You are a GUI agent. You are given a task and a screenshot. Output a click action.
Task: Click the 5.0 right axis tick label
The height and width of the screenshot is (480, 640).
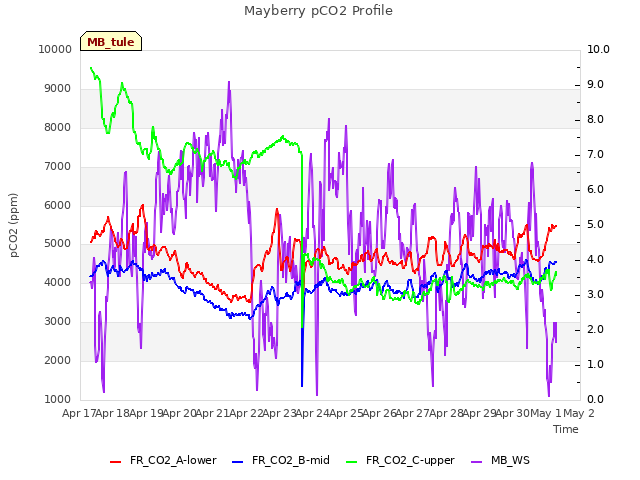(x=595, y=224)
